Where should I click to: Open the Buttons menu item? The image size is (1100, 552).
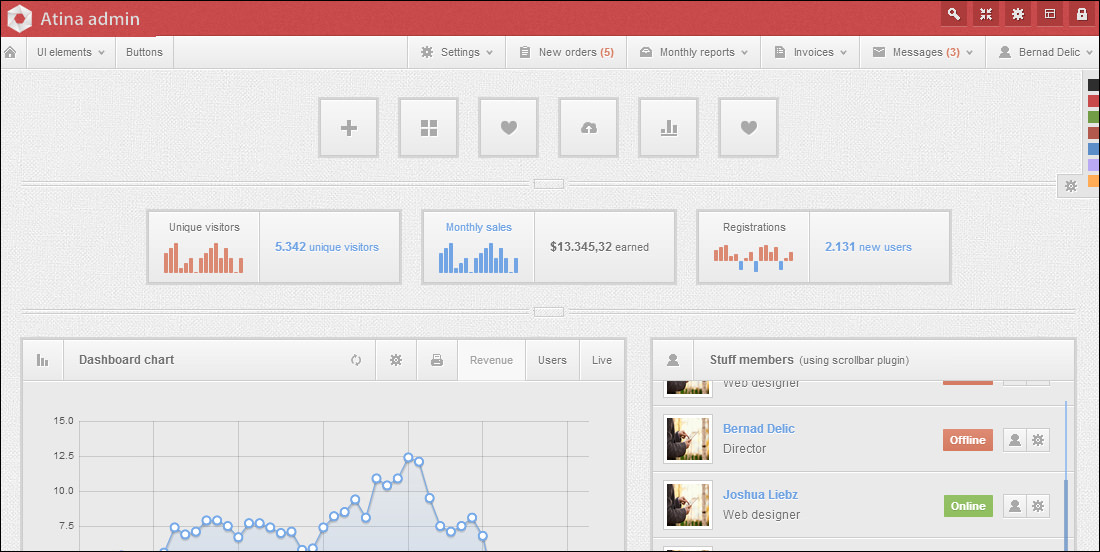click(x=144, y=53)
